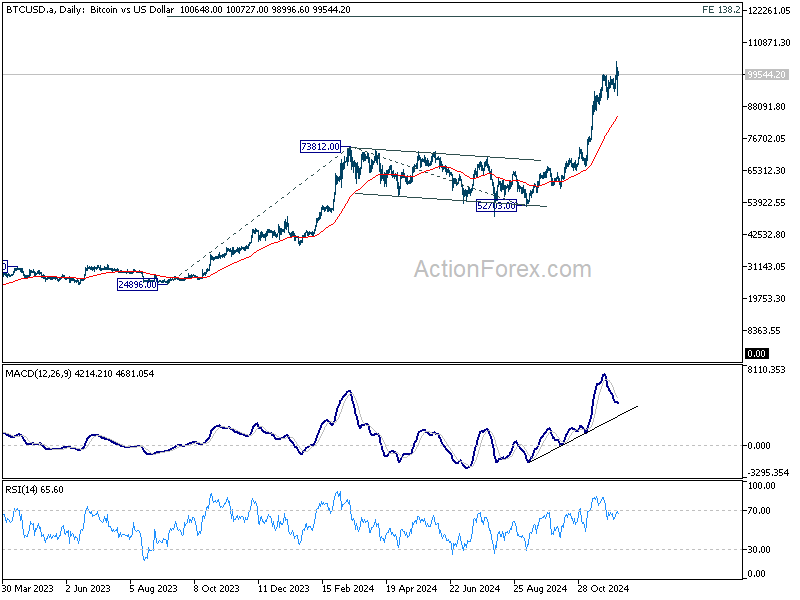Select the current price tag 99544.20
800x600 pixels.
point(766,74)
